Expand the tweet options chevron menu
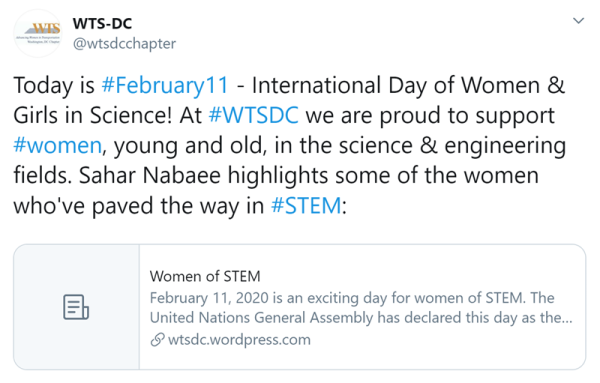This screenshot has height=383, width=600. 578,20
